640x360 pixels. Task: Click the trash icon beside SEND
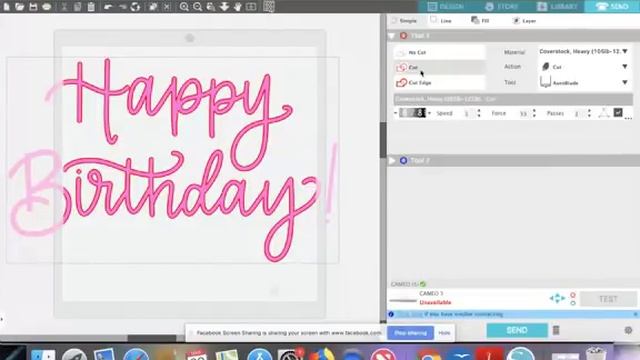[x=556, y=330]
